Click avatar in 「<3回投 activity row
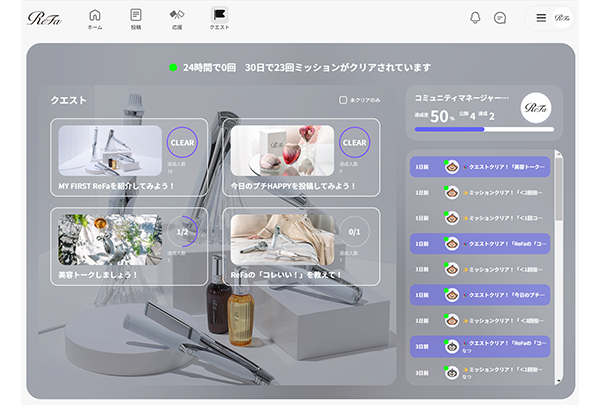The height and width of the screenshot is (405, 600). click(x=452, y=321)
